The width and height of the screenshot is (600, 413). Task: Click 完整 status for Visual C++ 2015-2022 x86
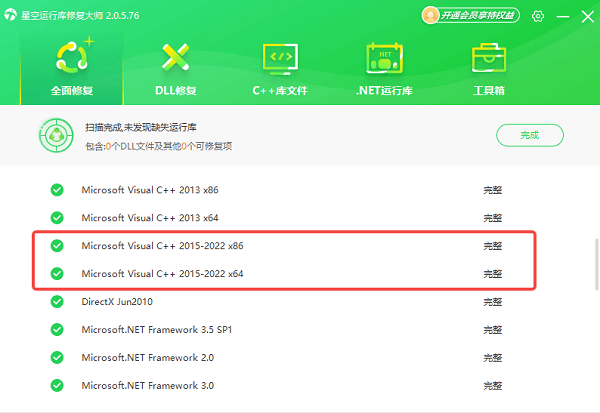coord(492,246)
